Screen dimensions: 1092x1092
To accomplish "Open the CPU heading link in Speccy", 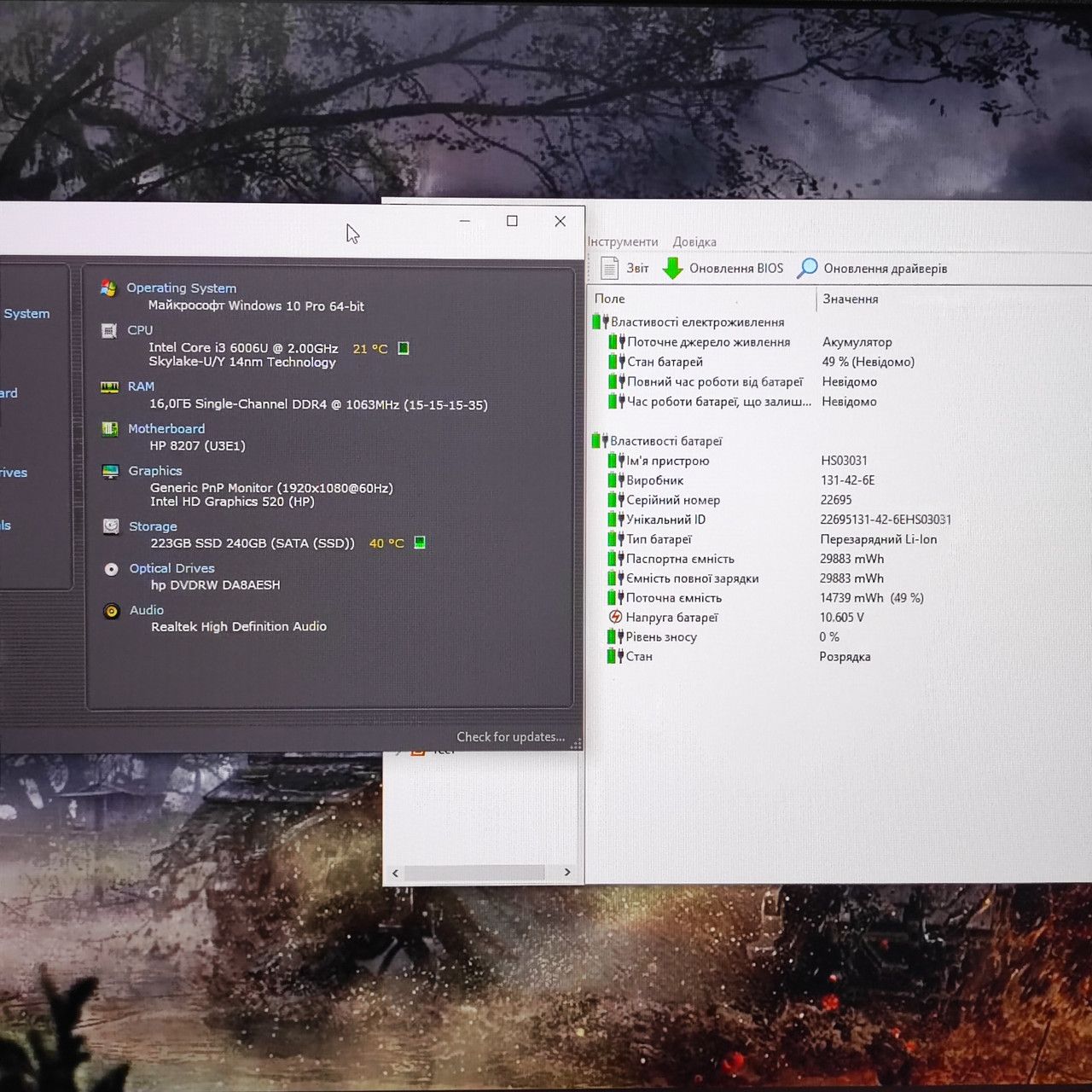I will 140,330.
